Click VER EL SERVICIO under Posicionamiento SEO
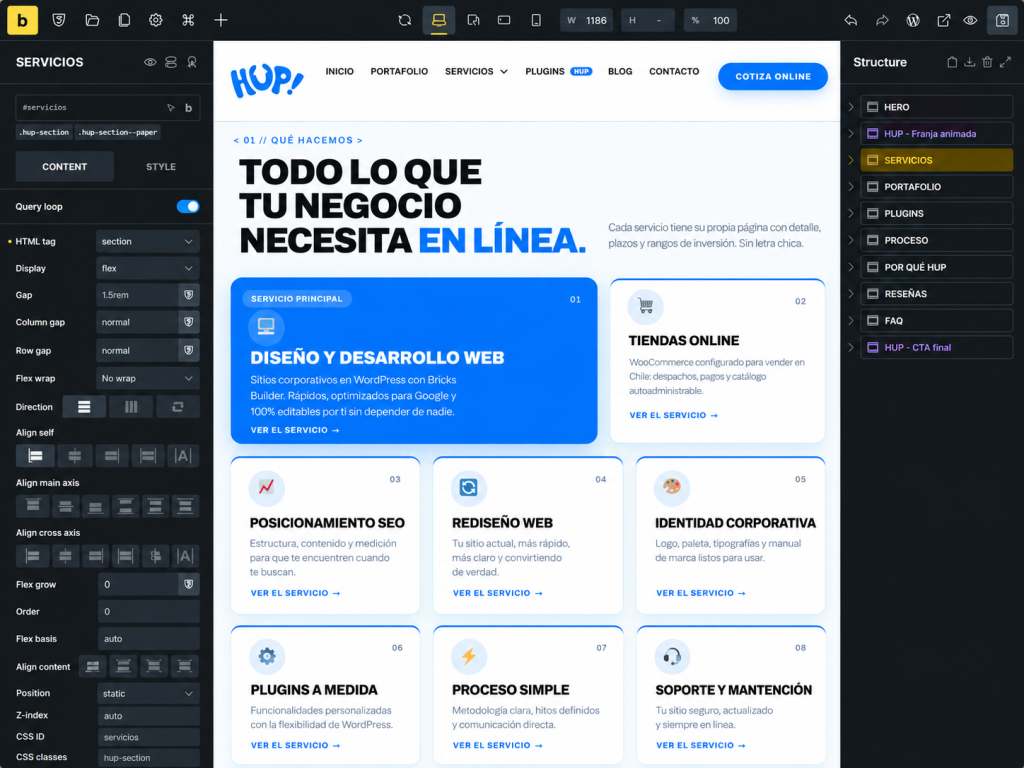Image resolution: width=1024 pixels, height=768 pixels. [x=295, y=593]
